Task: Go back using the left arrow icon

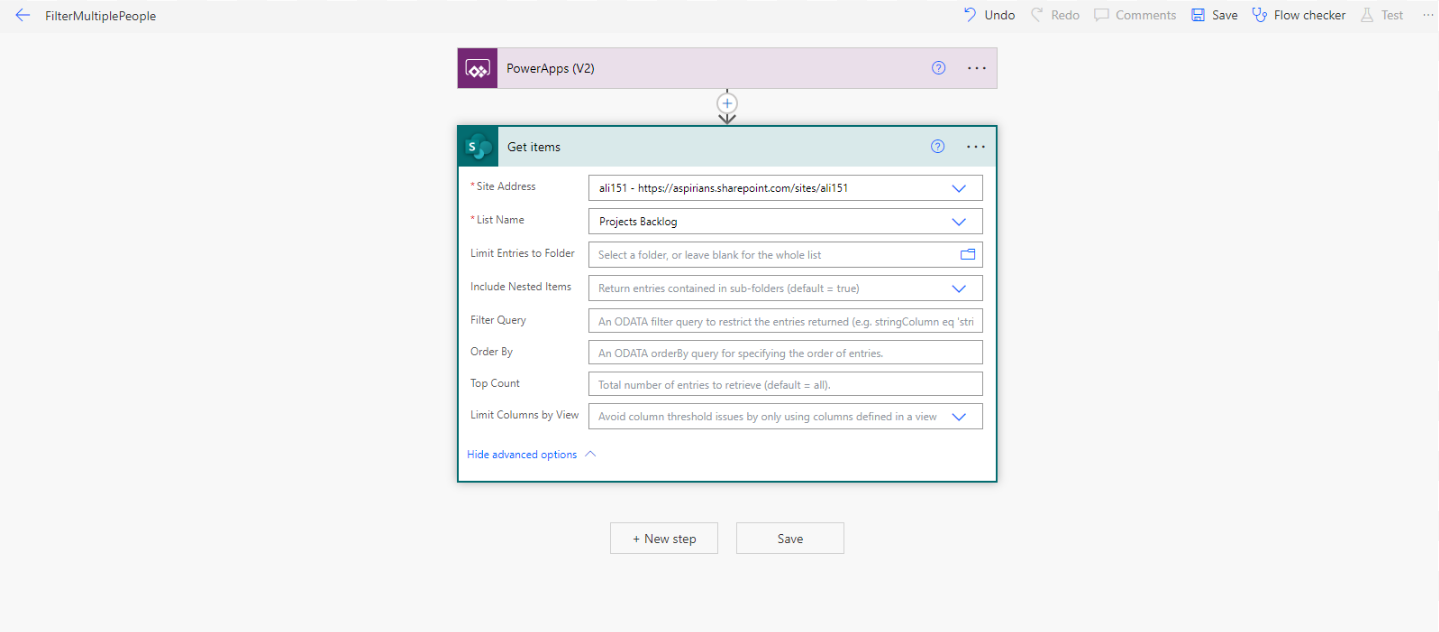Action: [x=23, y=15]
